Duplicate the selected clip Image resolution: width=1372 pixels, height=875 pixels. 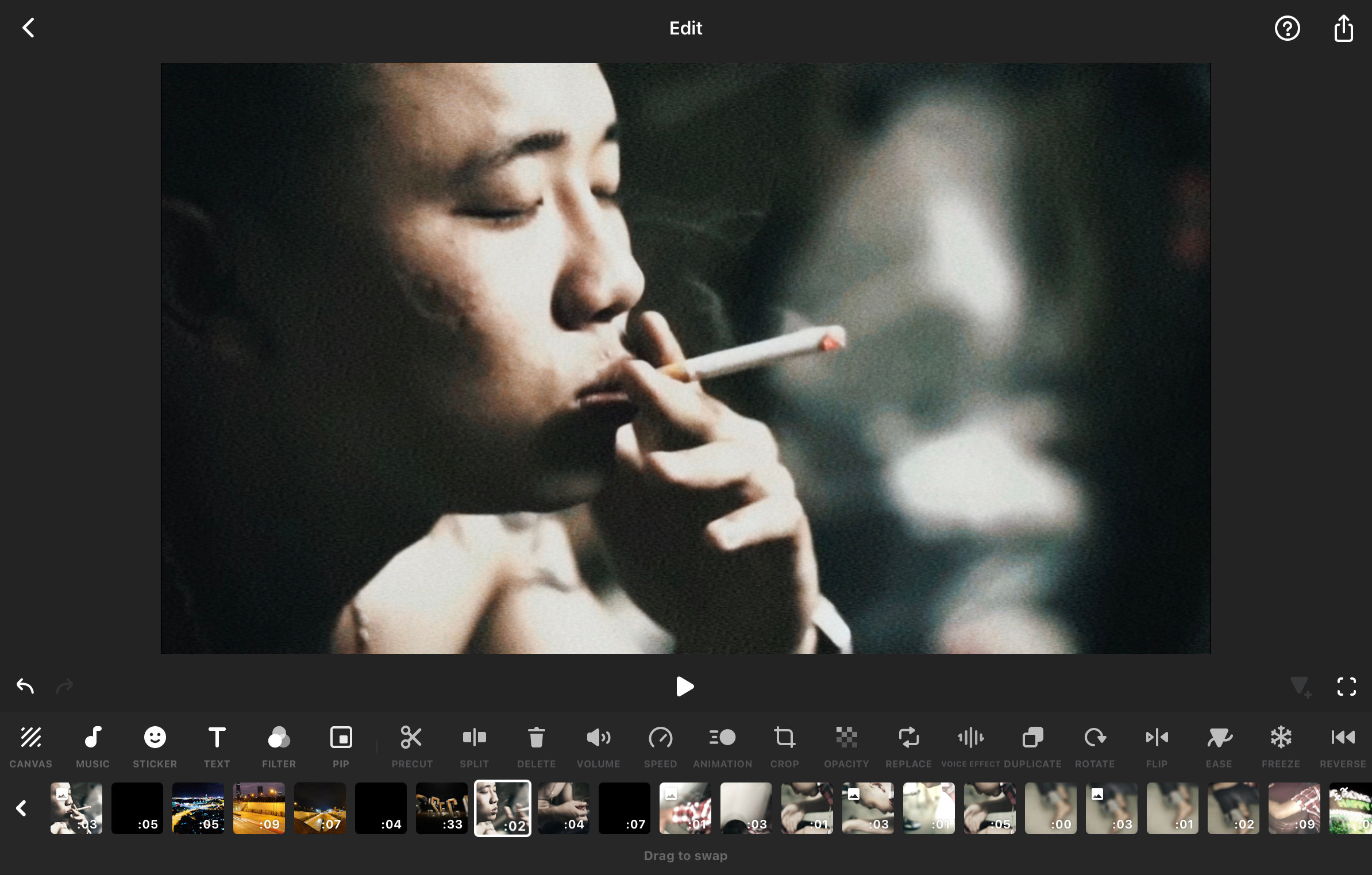tap(1032, 747)
